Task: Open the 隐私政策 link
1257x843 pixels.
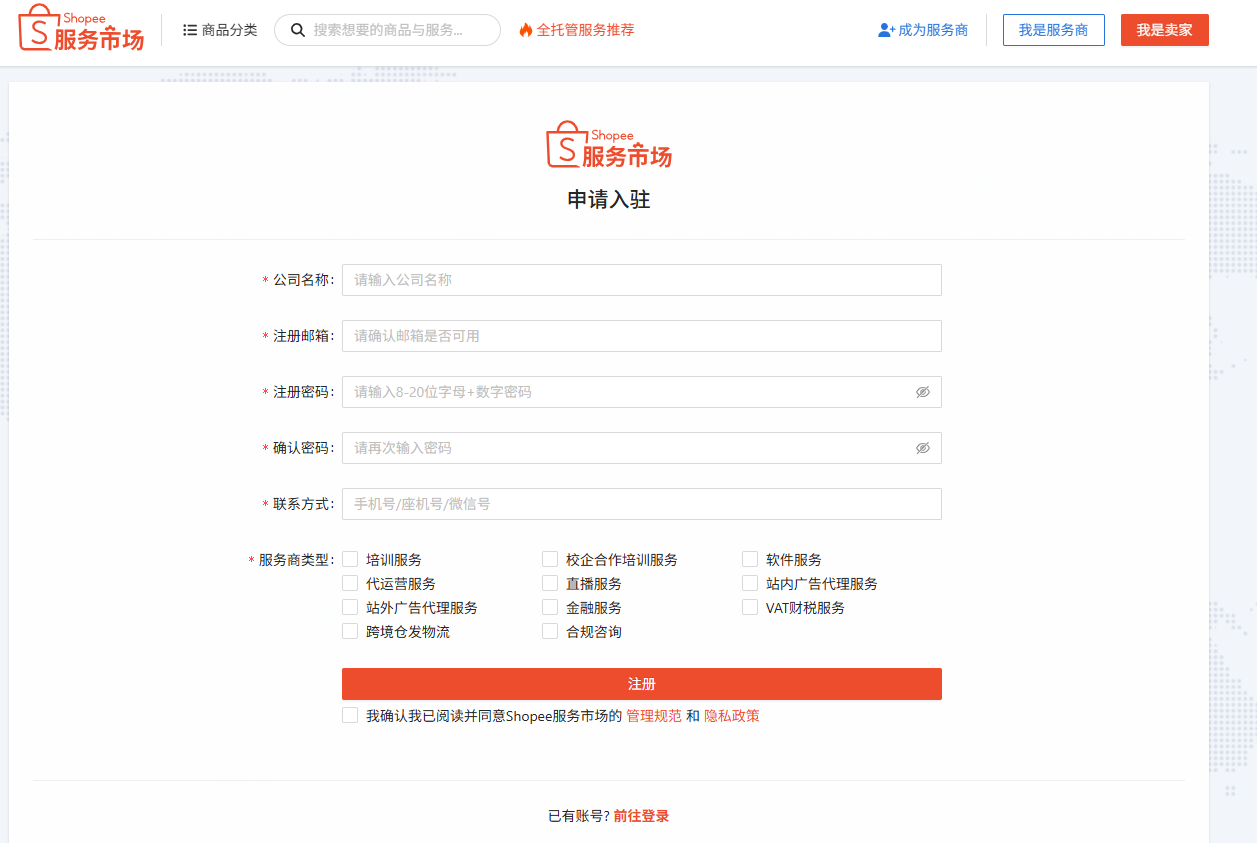Action: [732, 716]
